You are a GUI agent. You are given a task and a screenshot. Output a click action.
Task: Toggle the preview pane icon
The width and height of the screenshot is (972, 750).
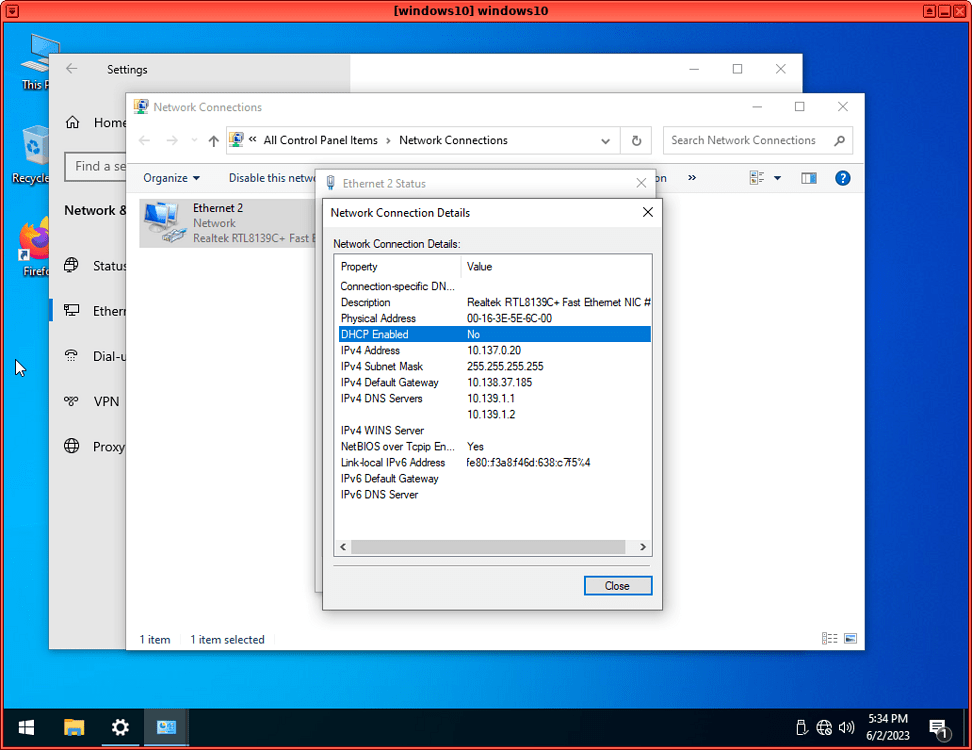pos(808,179)
